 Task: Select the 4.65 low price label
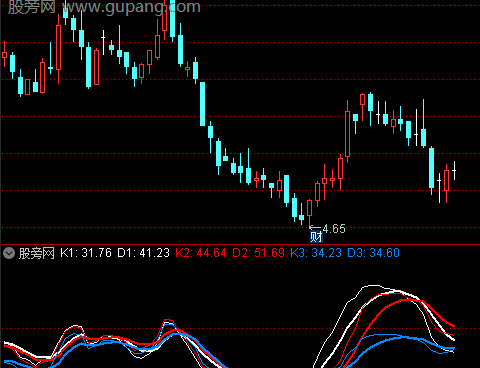334,229
